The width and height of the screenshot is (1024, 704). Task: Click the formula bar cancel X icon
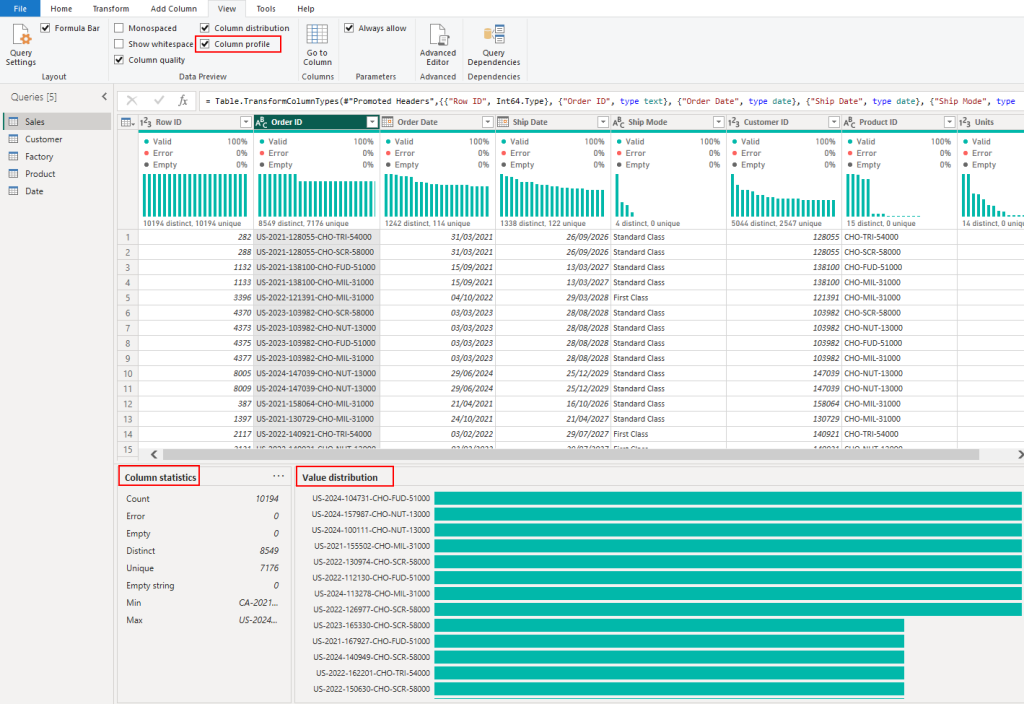coord(132,101)
